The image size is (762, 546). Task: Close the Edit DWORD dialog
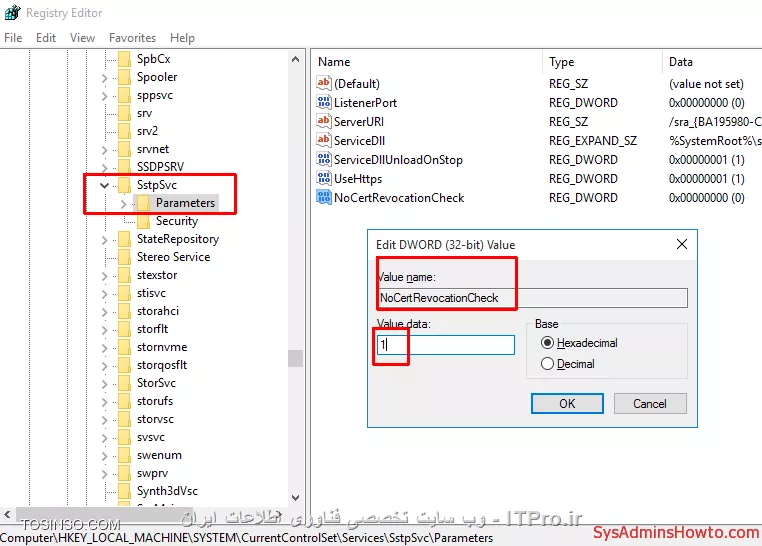click(x=682, y=244)
